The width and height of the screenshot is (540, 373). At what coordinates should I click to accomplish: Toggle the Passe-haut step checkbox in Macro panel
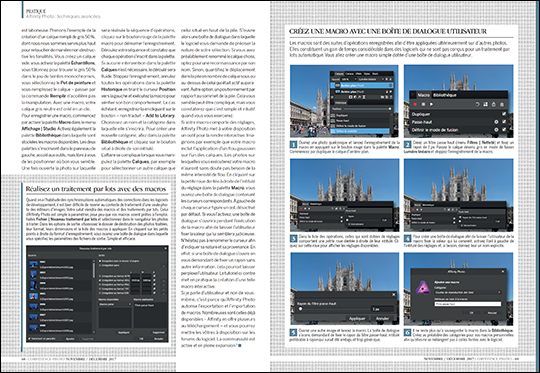click(504, 122)
